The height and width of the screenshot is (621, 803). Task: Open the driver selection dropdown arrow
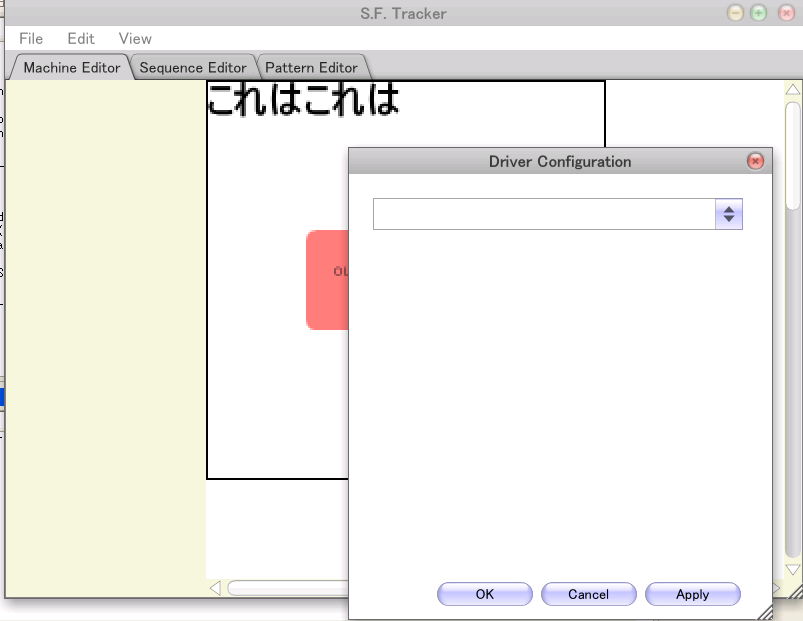pos(729,214)
